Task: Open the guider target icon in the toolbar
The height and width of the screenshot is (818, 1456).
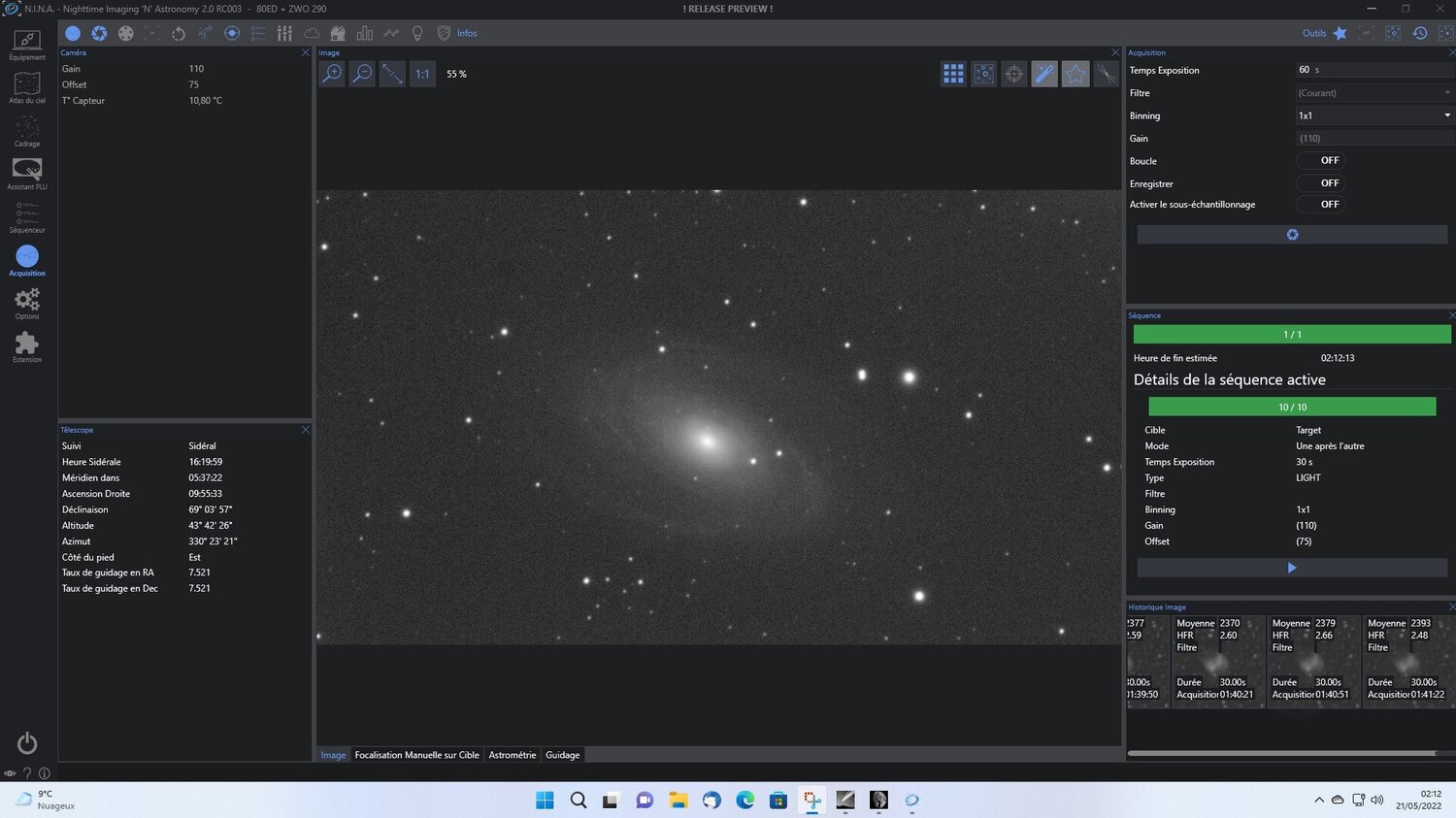Action: point(231,33)
